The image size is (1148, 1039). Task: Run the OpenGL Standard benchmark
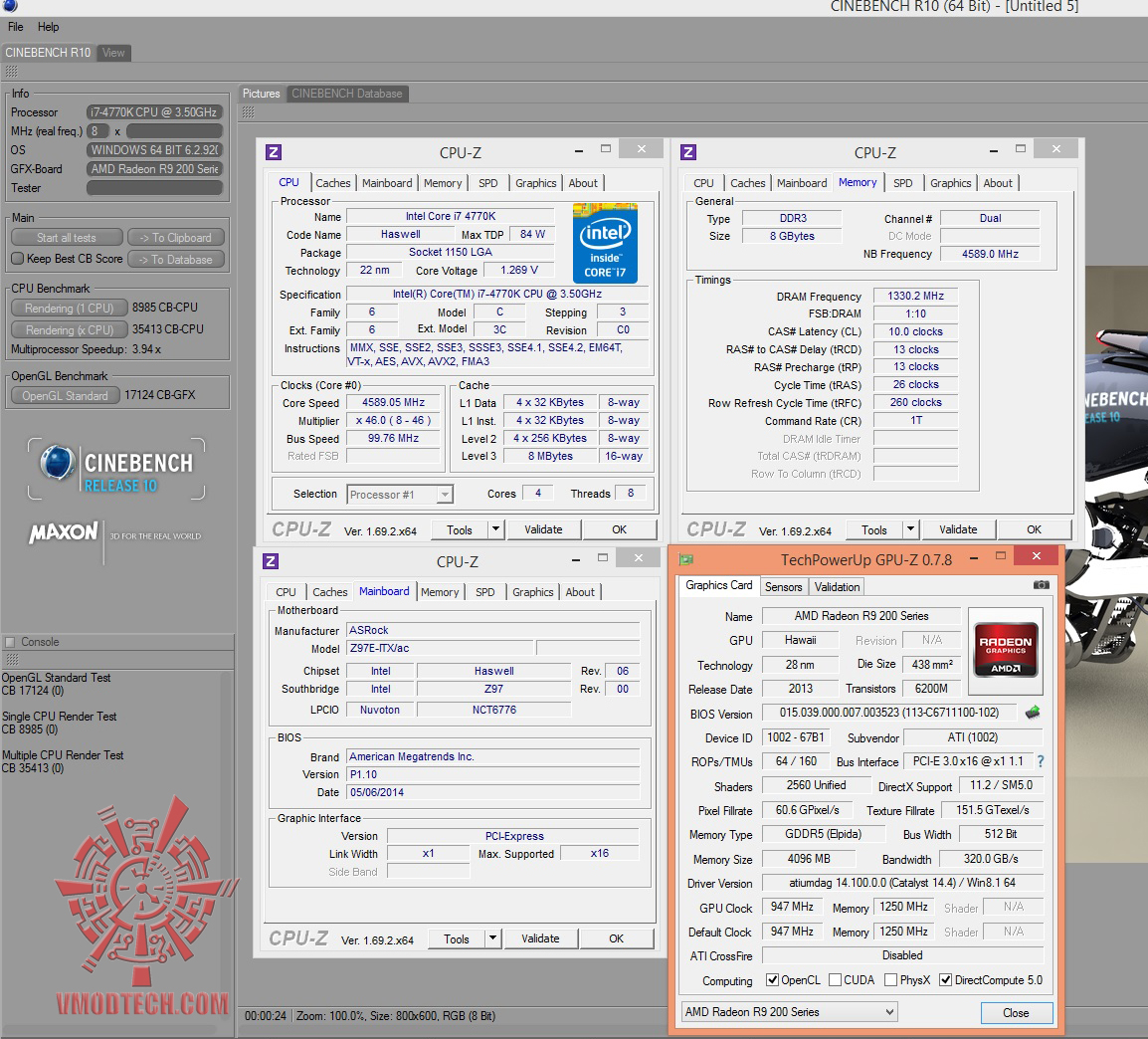coord(66,395)
